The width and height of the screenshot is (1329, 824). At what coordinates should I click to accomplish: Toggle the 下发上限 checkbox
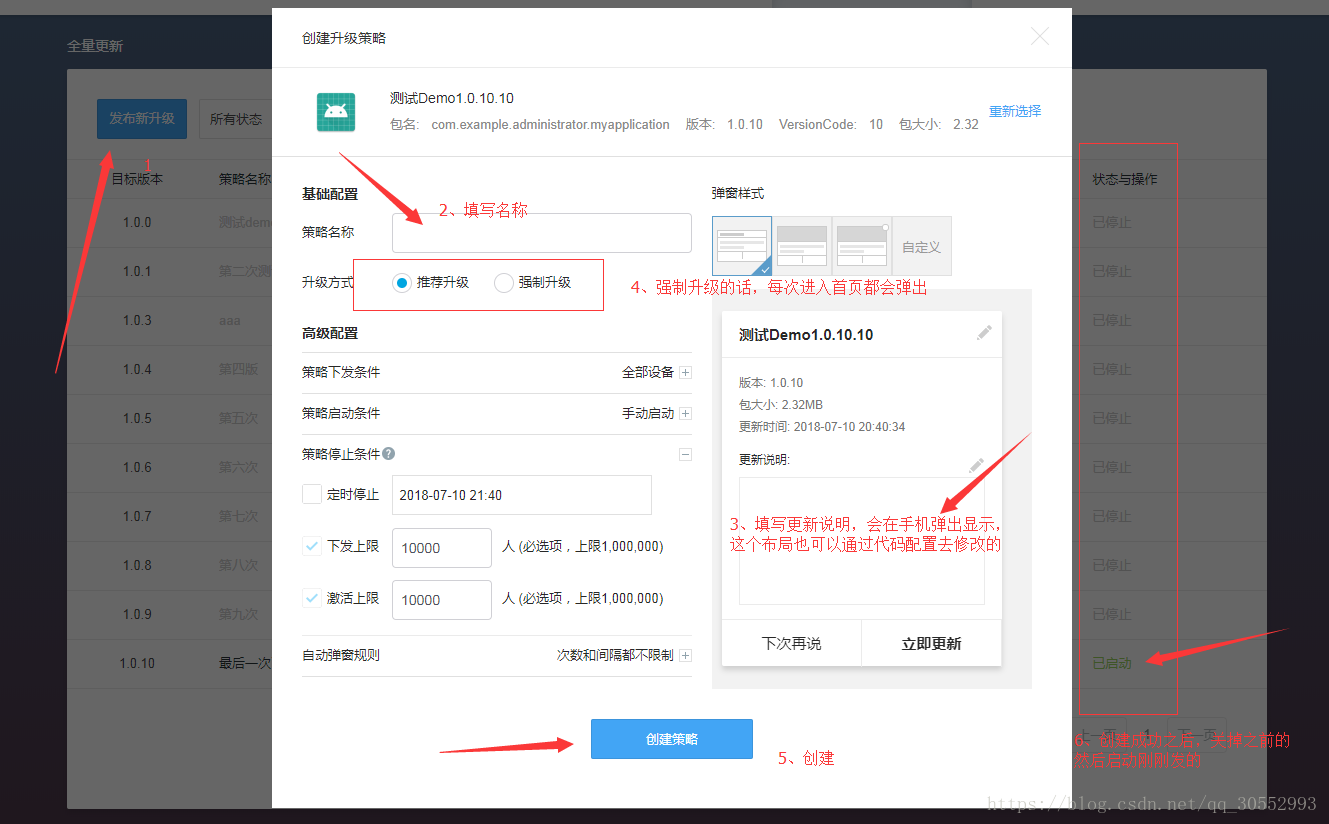[x=312, y=546]
